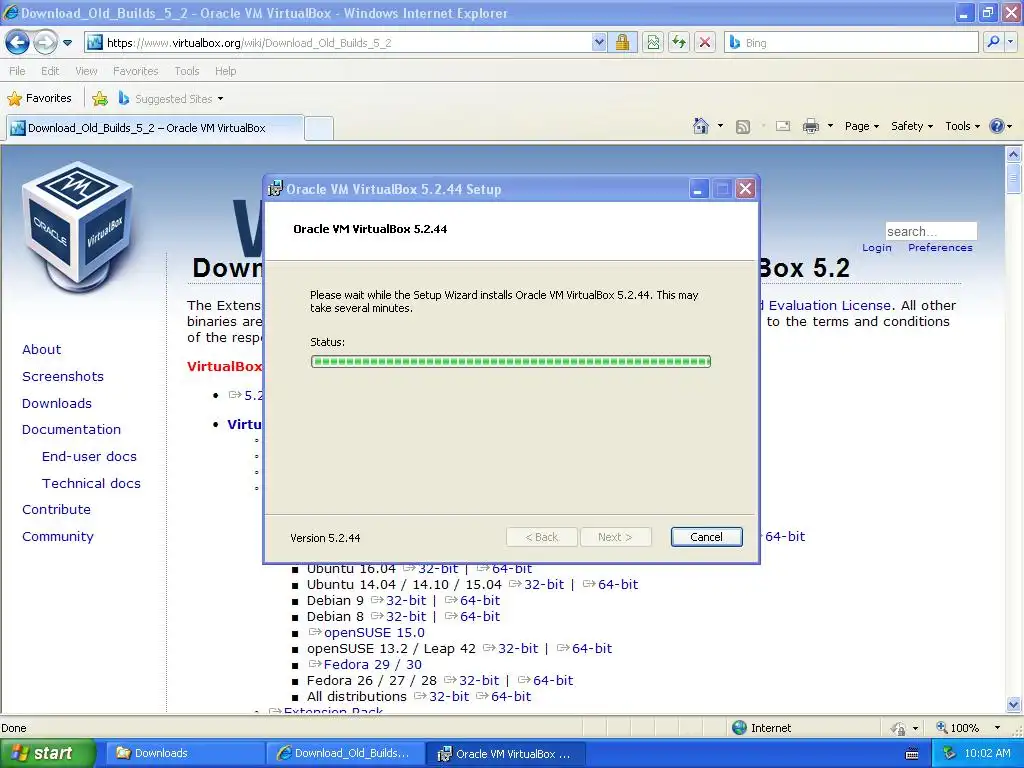The width and height of the screenshot is (1024, 768).
Task: Open the Safety command menu
Action: [912, 126]
